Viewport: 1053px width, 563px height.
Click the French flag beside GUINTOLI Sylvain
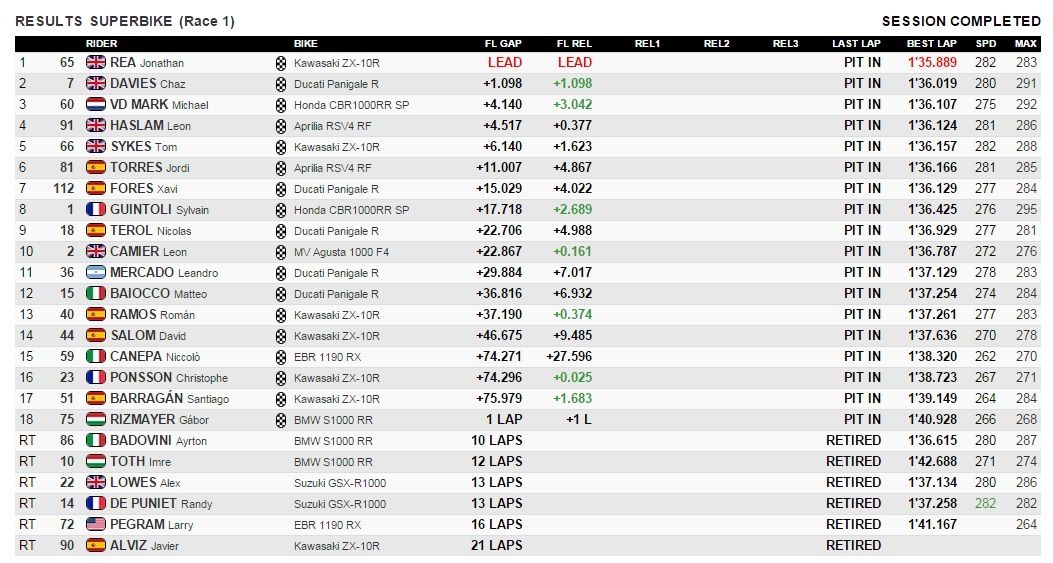tap(96, 209)
